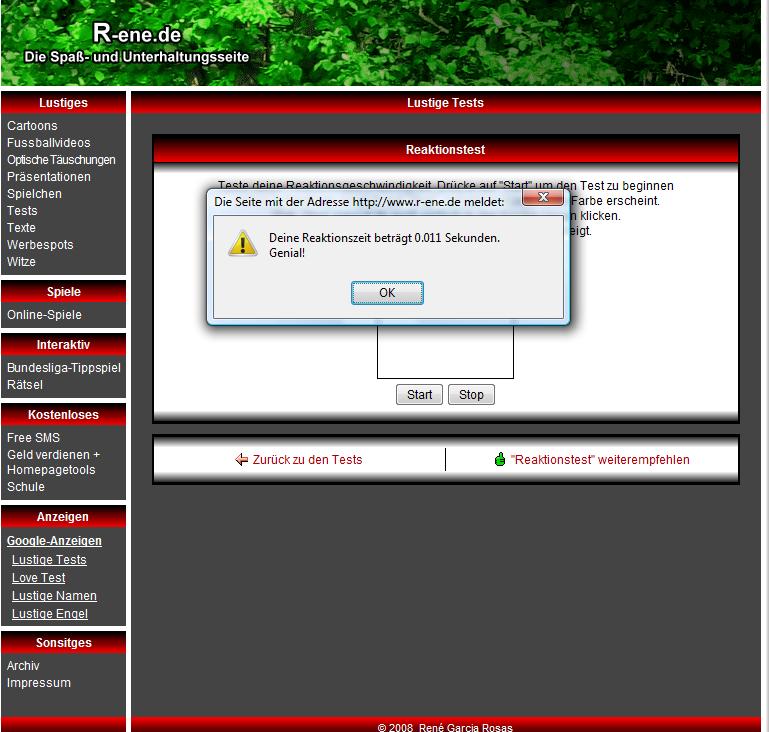Open Online-Spiele under Spiele
Viewport: 769px width, 732px height.
tap(44, 315)
